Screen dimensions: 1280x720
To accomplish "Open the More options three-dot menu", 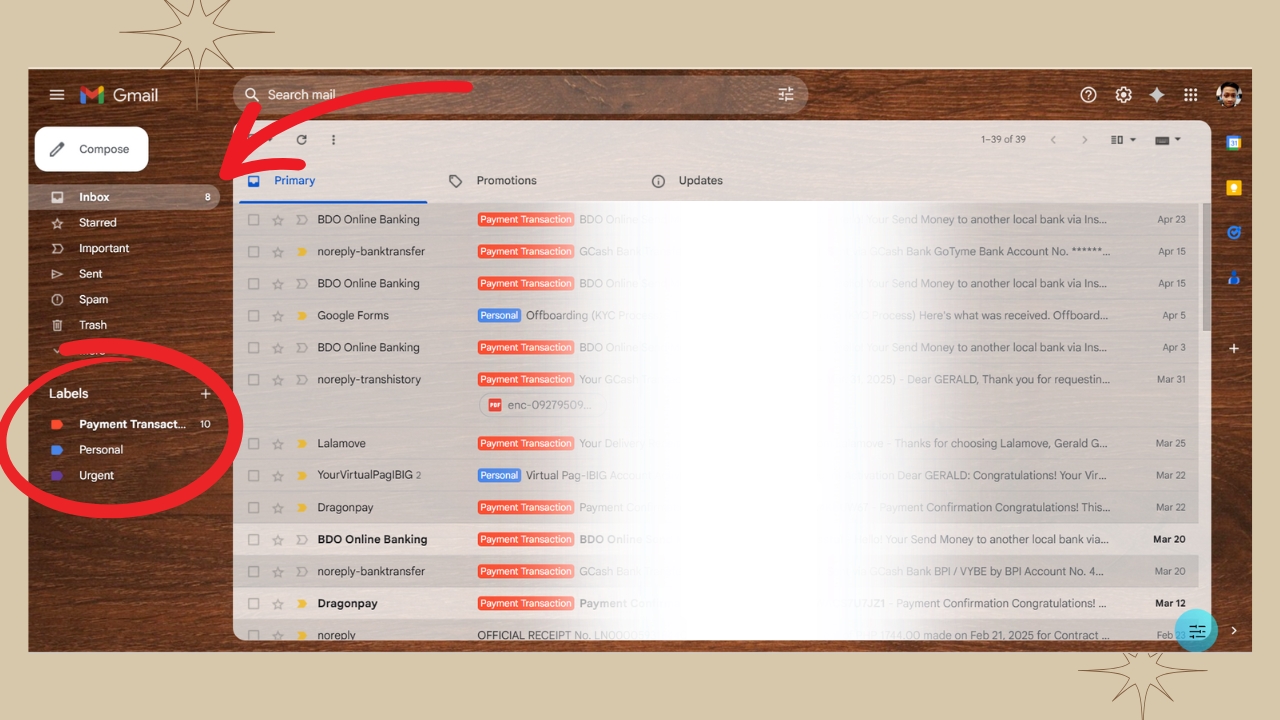I will point(334,140).
